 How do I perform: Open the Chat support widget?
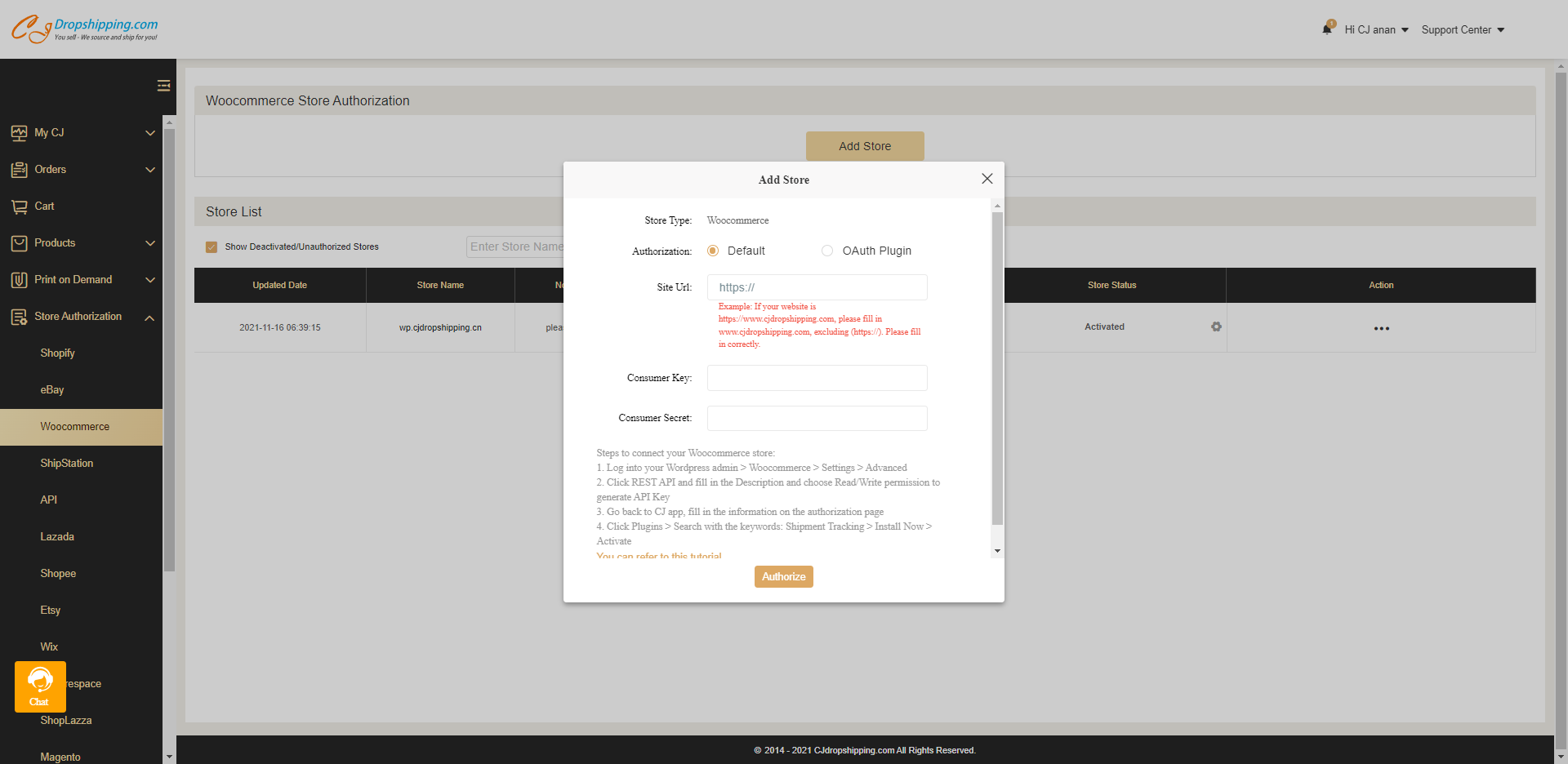click(40, 686)
